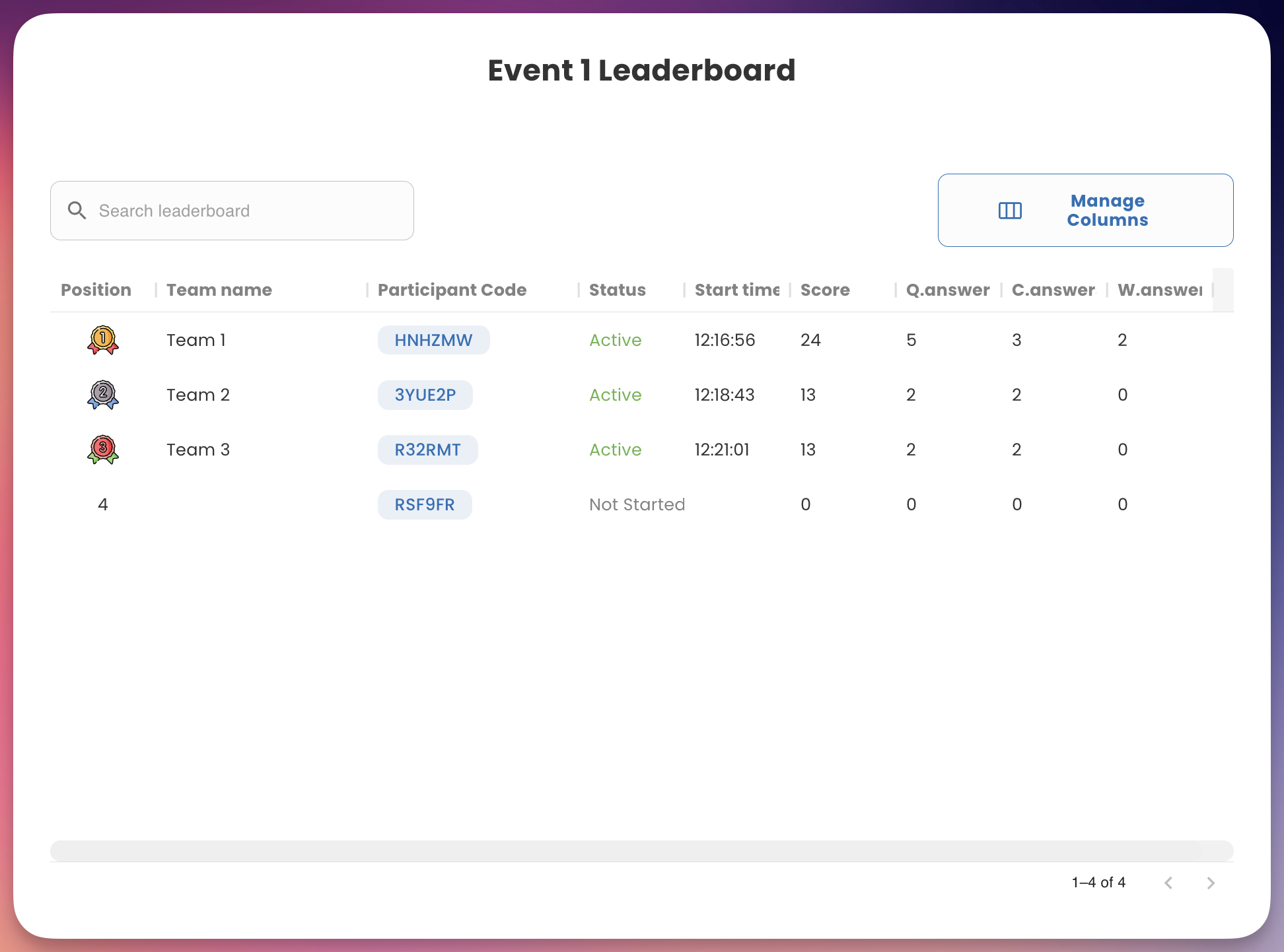This screenshot has height=952, width=1284.
Task: Select the Team 1 row name
Action: coord(196,340)
